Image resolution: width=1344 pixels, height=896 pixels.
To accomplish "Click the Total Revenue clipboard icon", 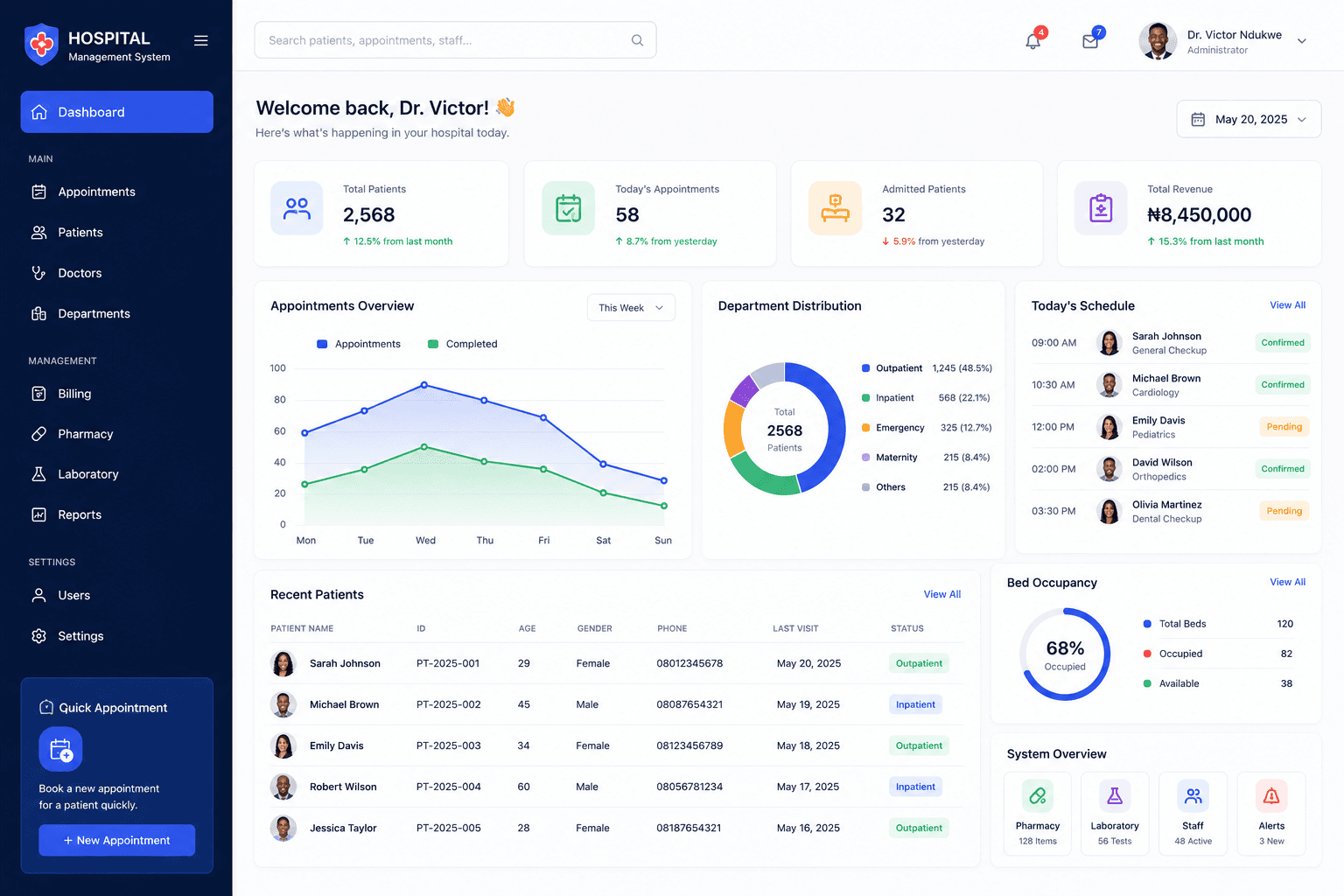I will [x=1101, y=208].
